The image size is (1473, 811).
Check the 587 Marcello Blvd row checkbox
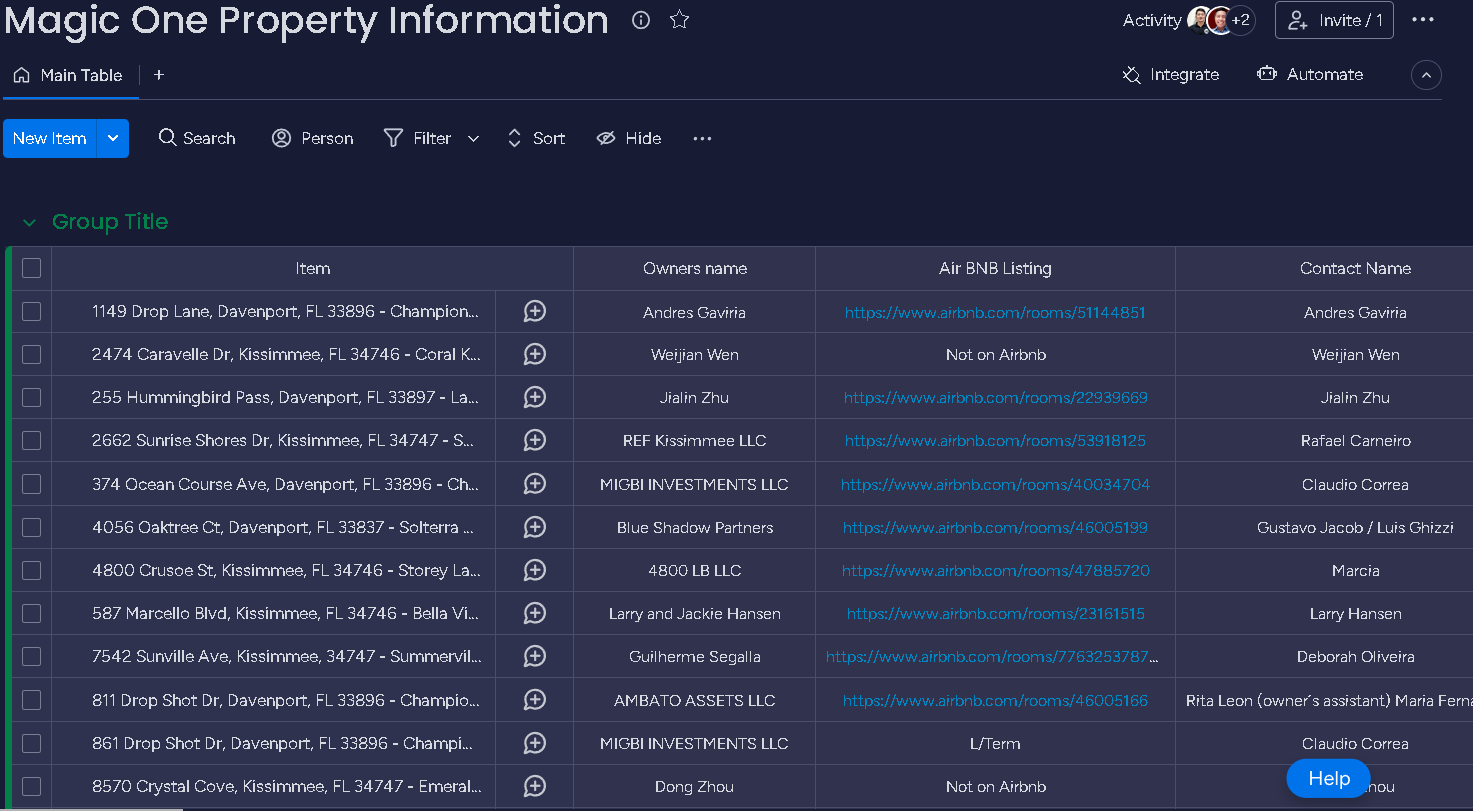click(32, 614)
